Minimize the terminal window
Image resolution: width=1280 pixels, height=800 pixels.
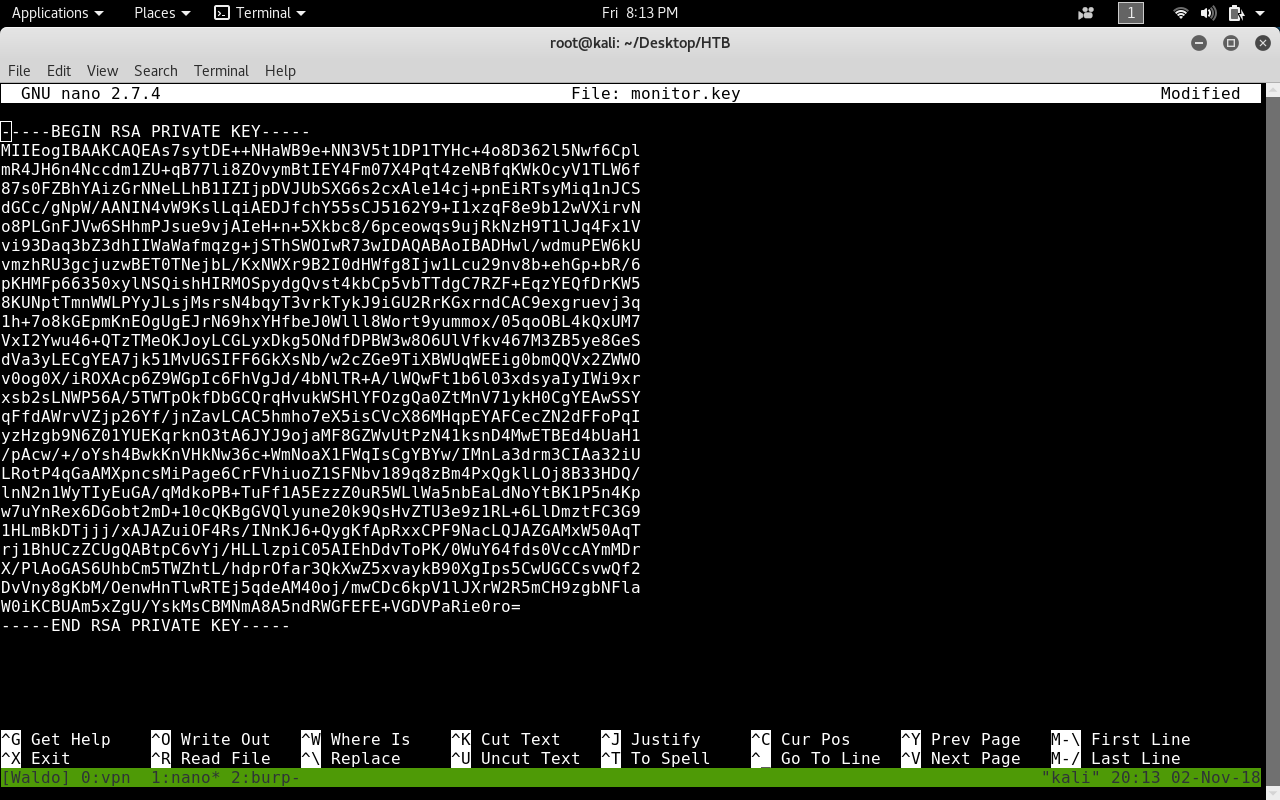[x=1199, y=43]
